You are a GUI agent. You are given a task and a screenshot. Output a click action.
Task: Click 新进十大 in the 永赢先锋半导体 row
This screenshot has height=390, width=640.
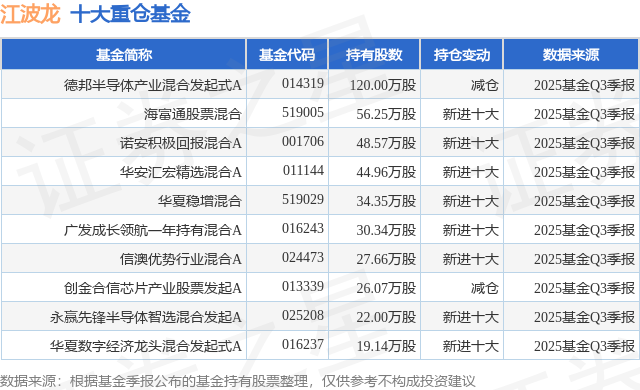point(471,317)
